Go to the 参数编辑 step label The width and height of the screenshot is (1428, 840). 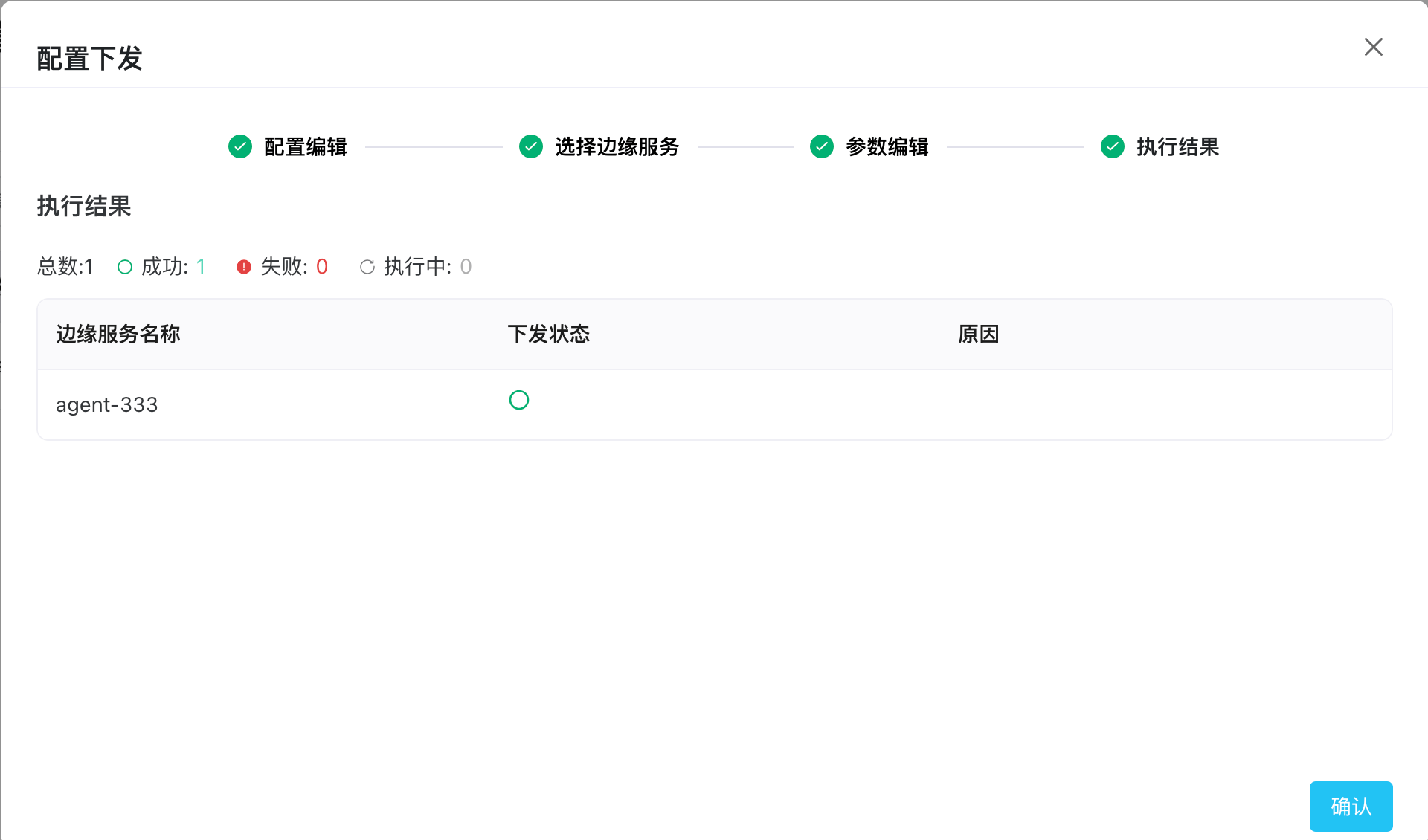[887, 146]
